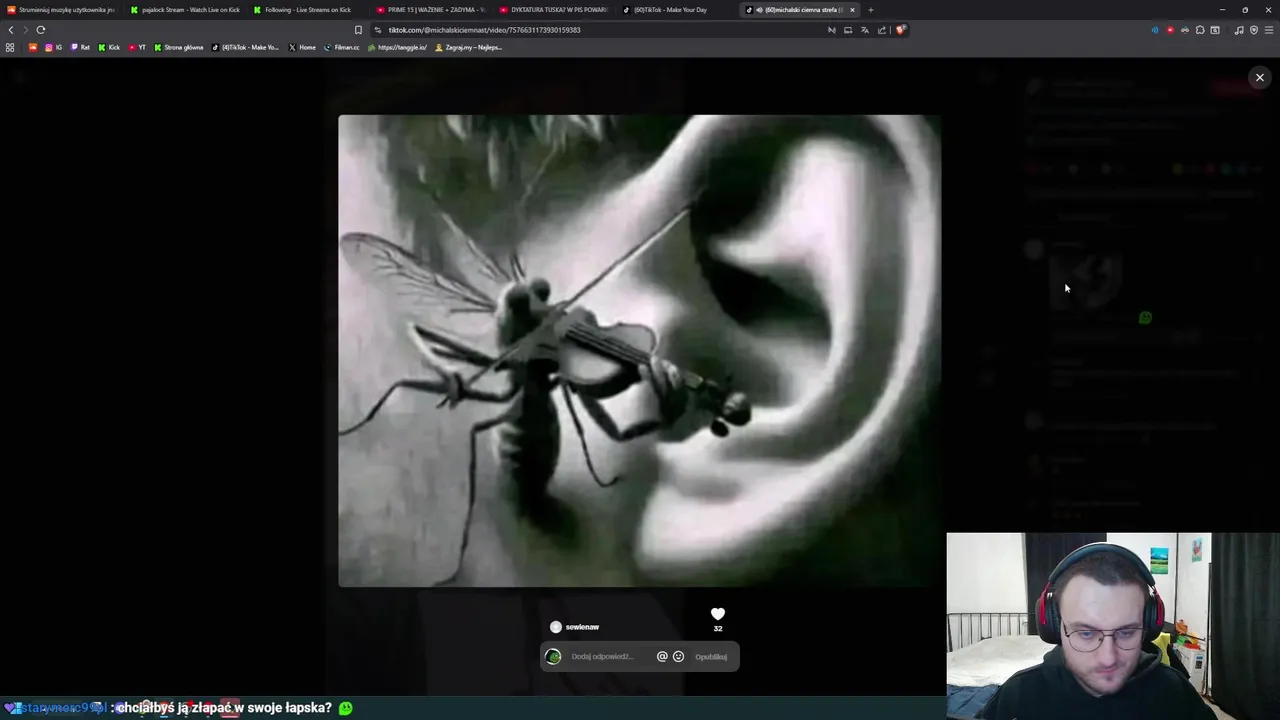Click the green emoji in the chat overlay

click(346, 708)
